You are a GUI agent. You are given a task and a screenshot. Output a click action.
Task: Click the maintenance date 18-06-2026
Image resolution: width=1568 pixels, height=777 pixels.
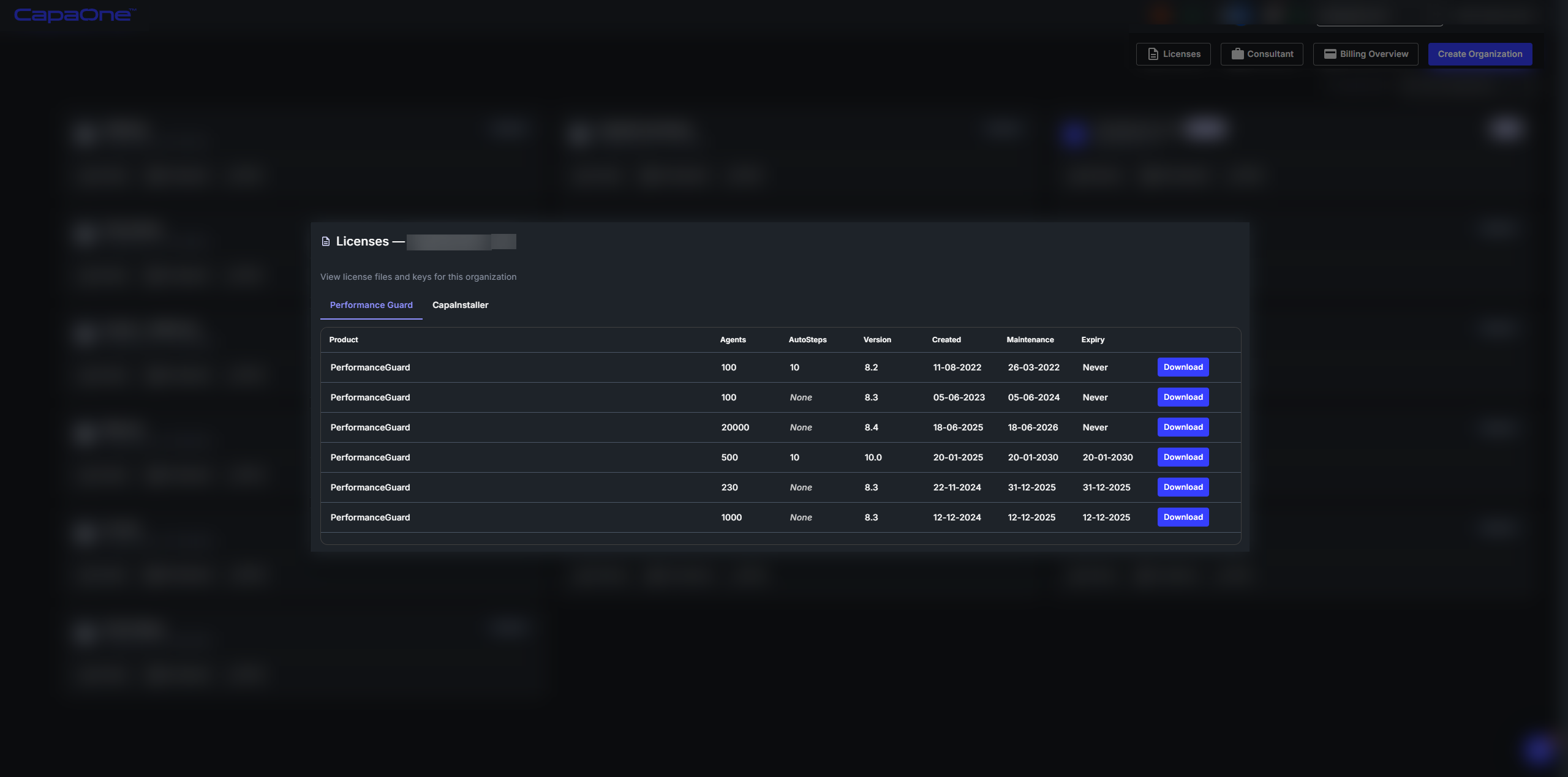[x=1033, y=427]
